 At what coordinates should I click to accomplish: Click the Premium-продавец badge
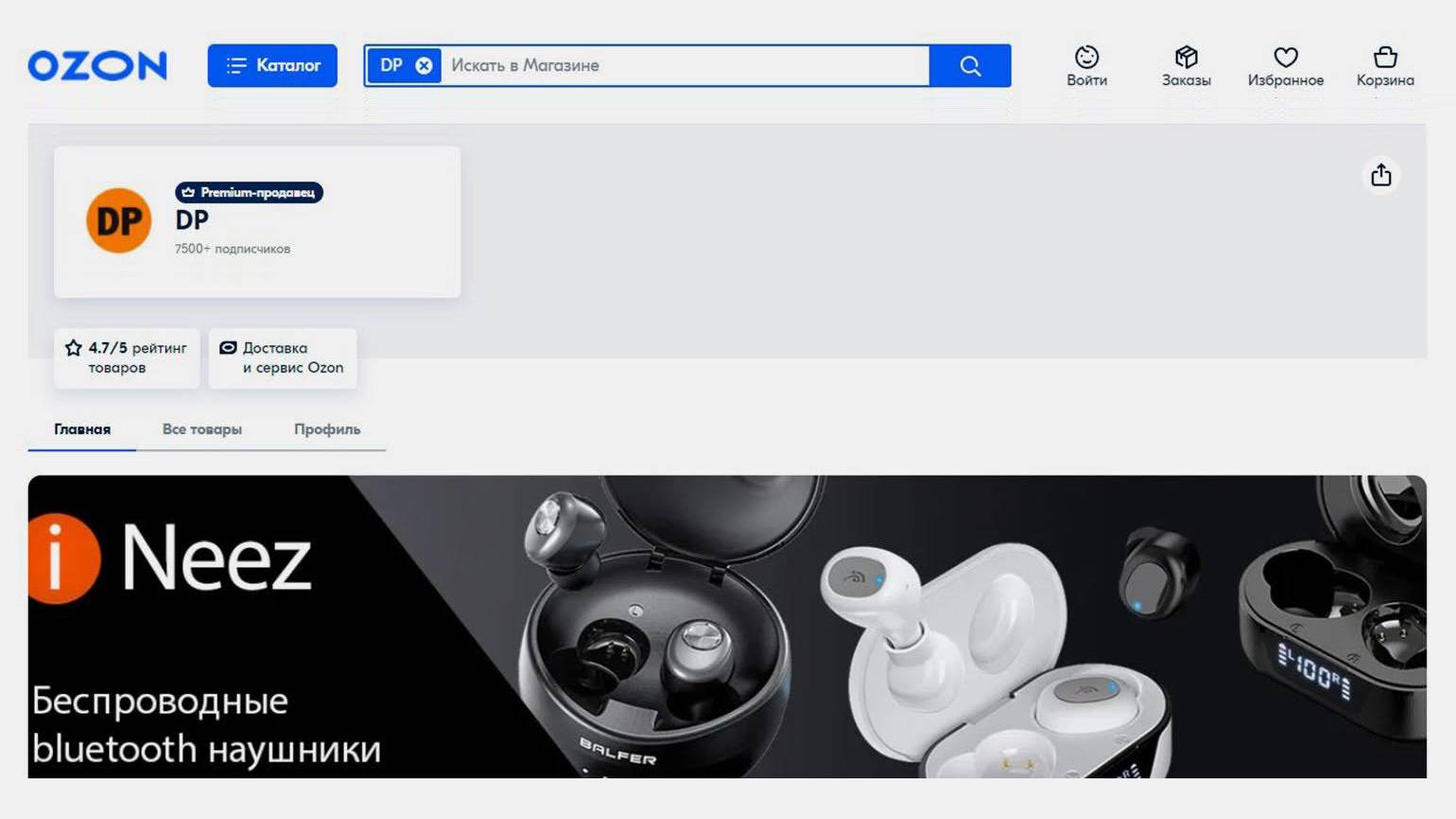click(249, 192)
